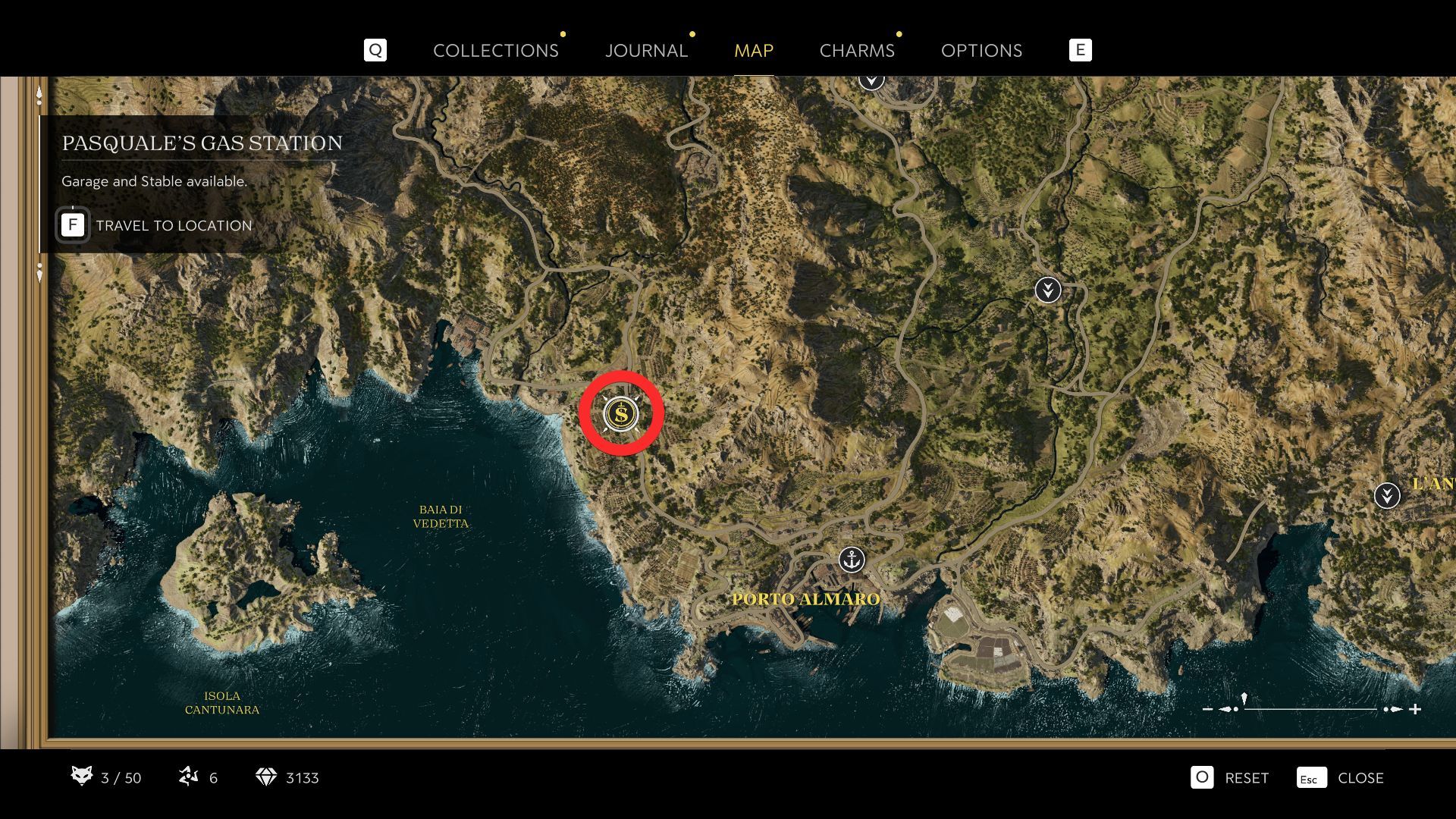The height and width of the screenshot is (819, 1456).
Task: Select Pasquale's Gas Station dollar marker
Action: 621,414
